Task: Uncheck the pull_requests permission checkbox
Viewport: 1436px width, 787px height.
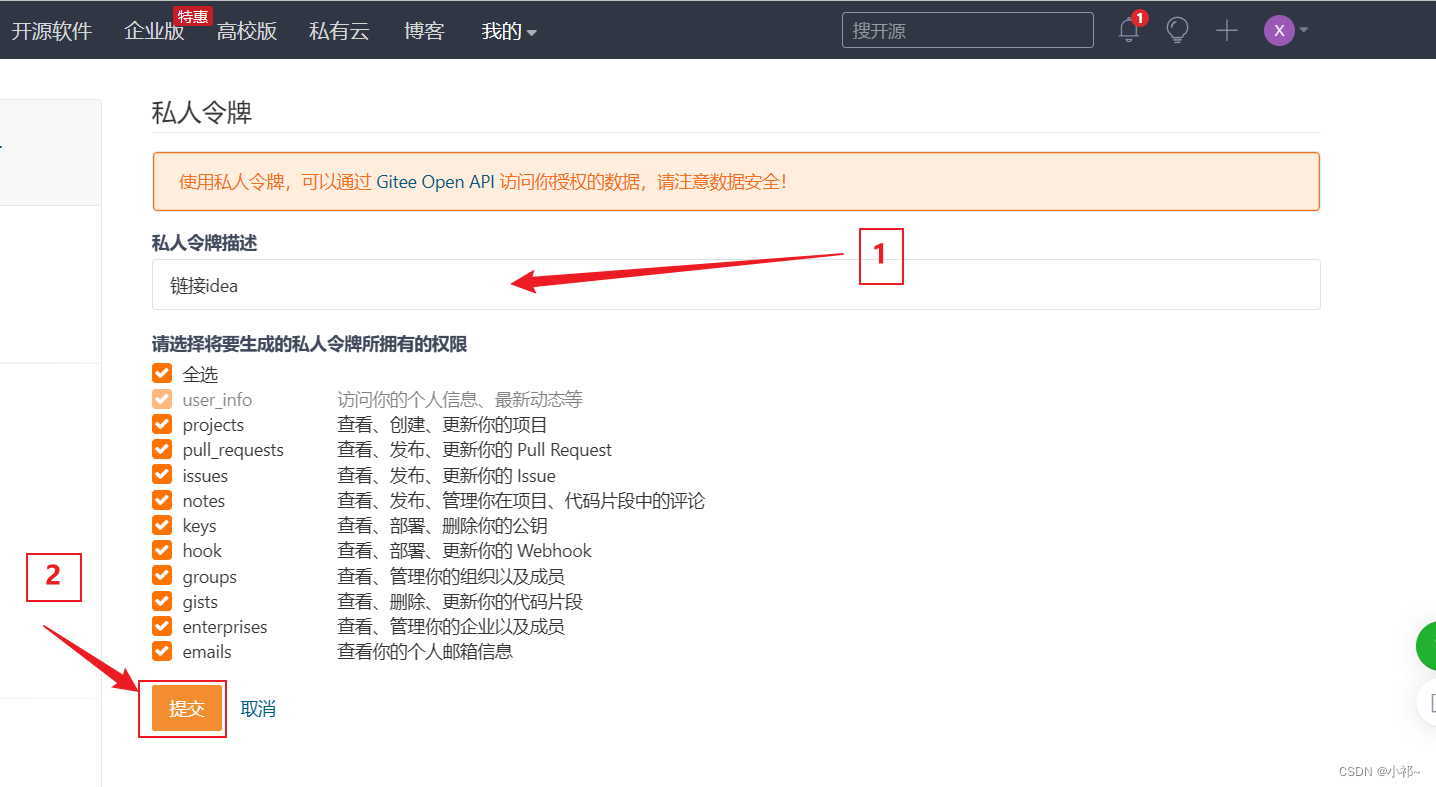Action: point(162,449)
